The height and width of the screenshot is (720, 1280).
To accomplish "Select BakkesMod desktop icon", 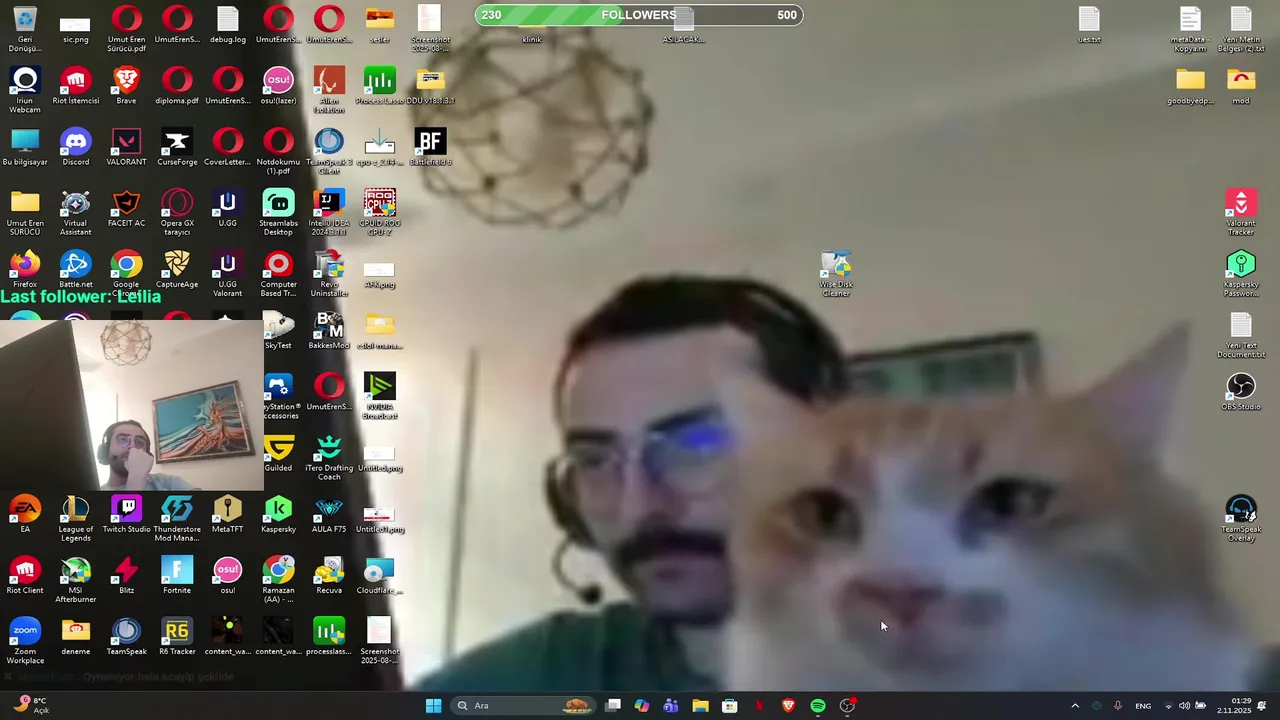I will [x=329, y=331].
